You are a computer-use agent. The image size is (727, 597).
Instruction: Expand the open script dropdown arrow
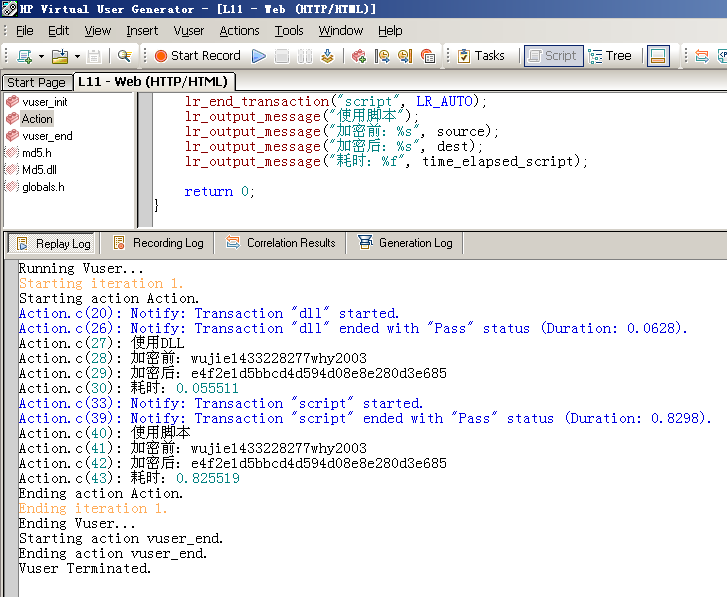tap(77, 57)
